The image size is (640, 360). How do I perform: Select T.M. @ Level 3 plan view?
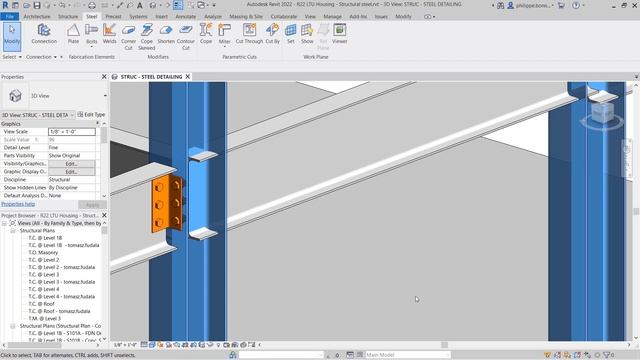pos(44,318)
